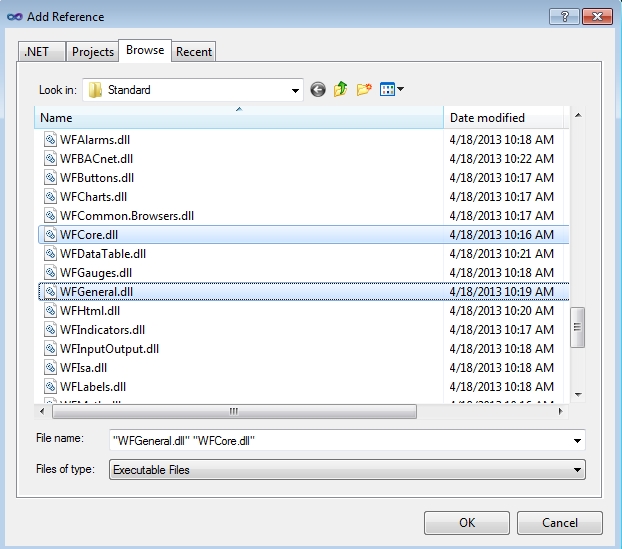
Task: Open the Recent tab
Action: coord(194,52)
